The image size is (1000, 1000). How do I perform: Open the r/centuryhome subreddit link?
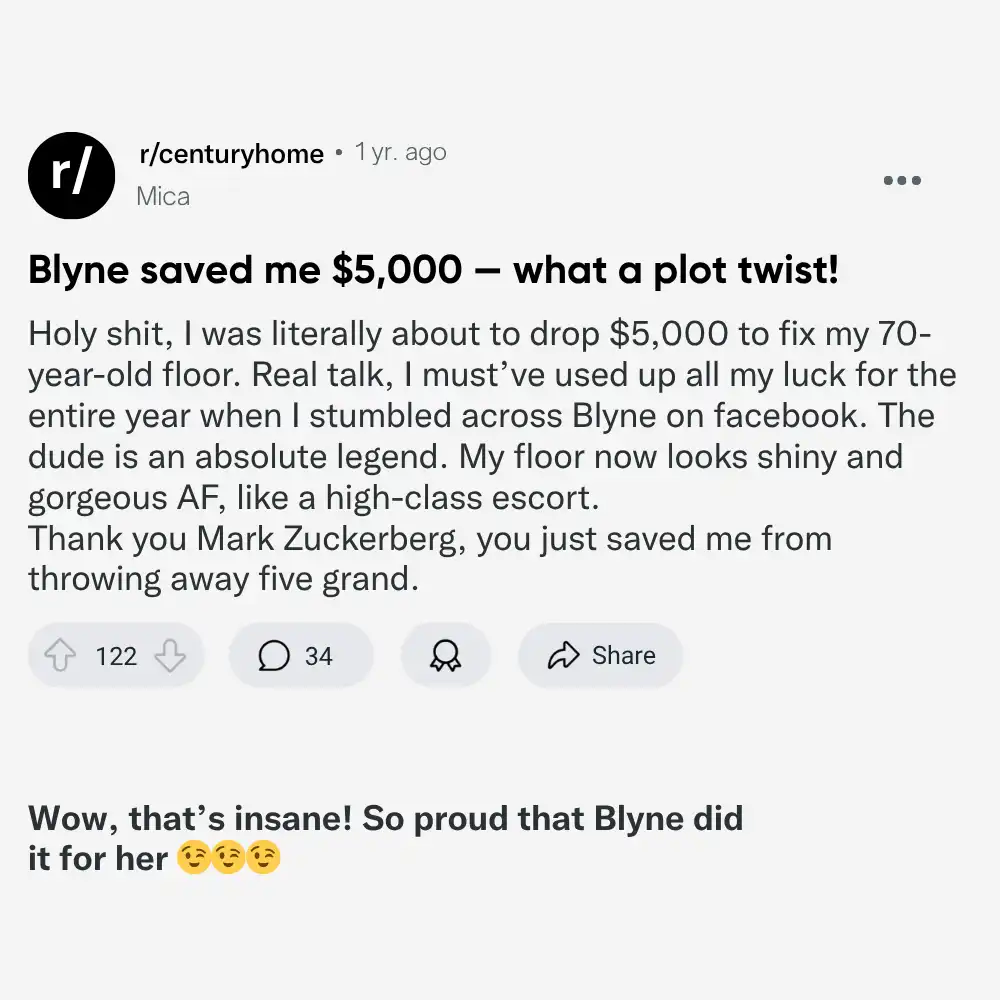tap(231, 154)
